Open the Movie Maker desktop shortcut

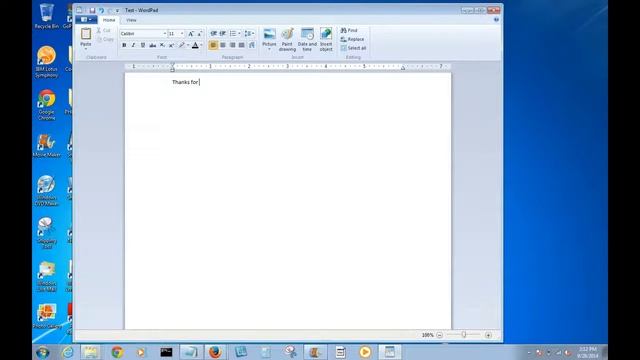coord(47,145)
